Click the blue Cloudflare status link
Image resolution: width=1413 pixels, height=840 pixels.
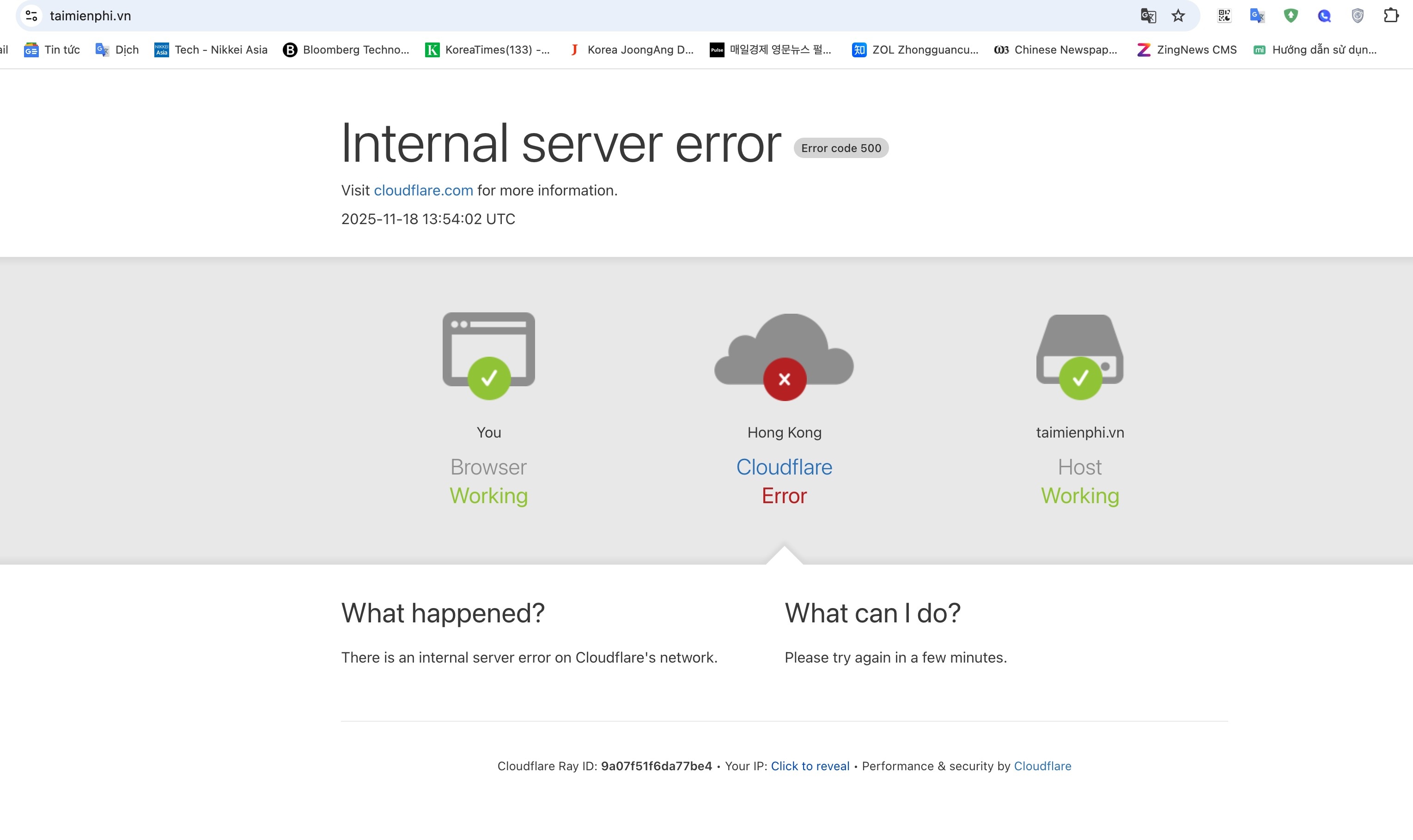click(784, 467)
